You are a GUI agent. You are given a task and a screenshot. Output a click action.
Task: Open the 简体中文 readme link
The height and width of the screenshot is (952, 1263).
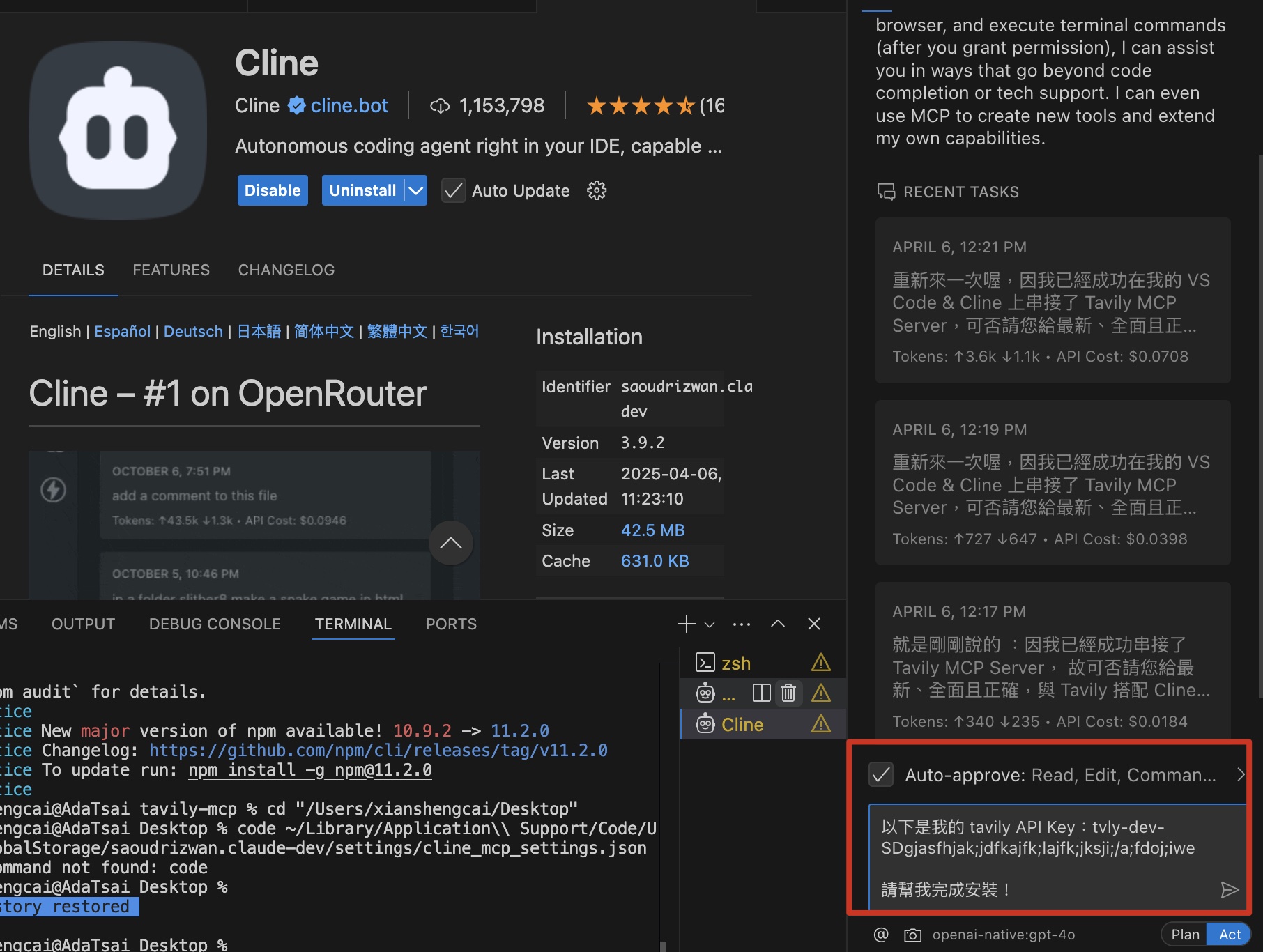point(324,331)
